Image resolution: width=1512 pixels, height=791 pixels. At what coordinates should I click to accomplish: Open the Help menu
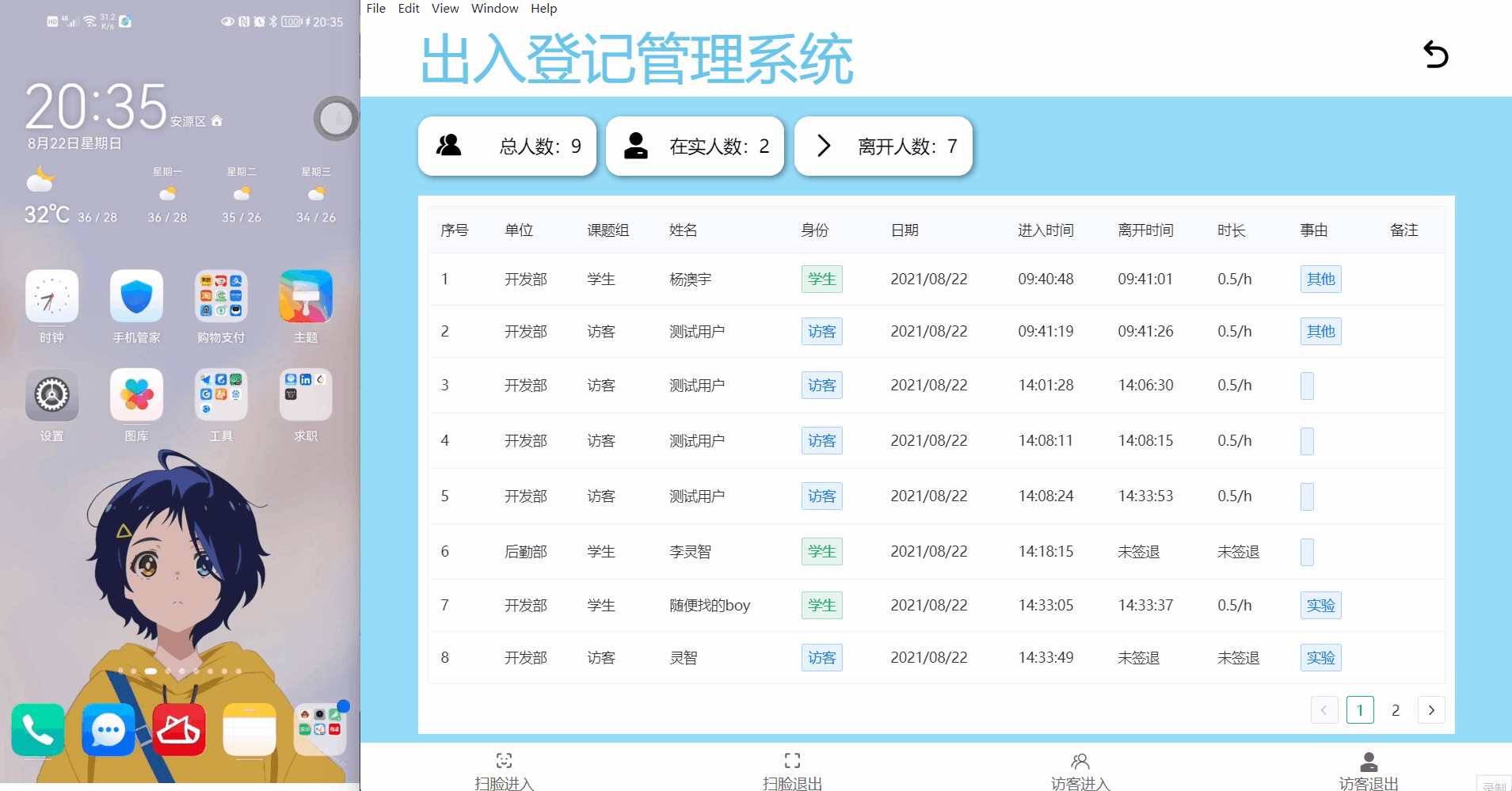click(x=544, y=8)
